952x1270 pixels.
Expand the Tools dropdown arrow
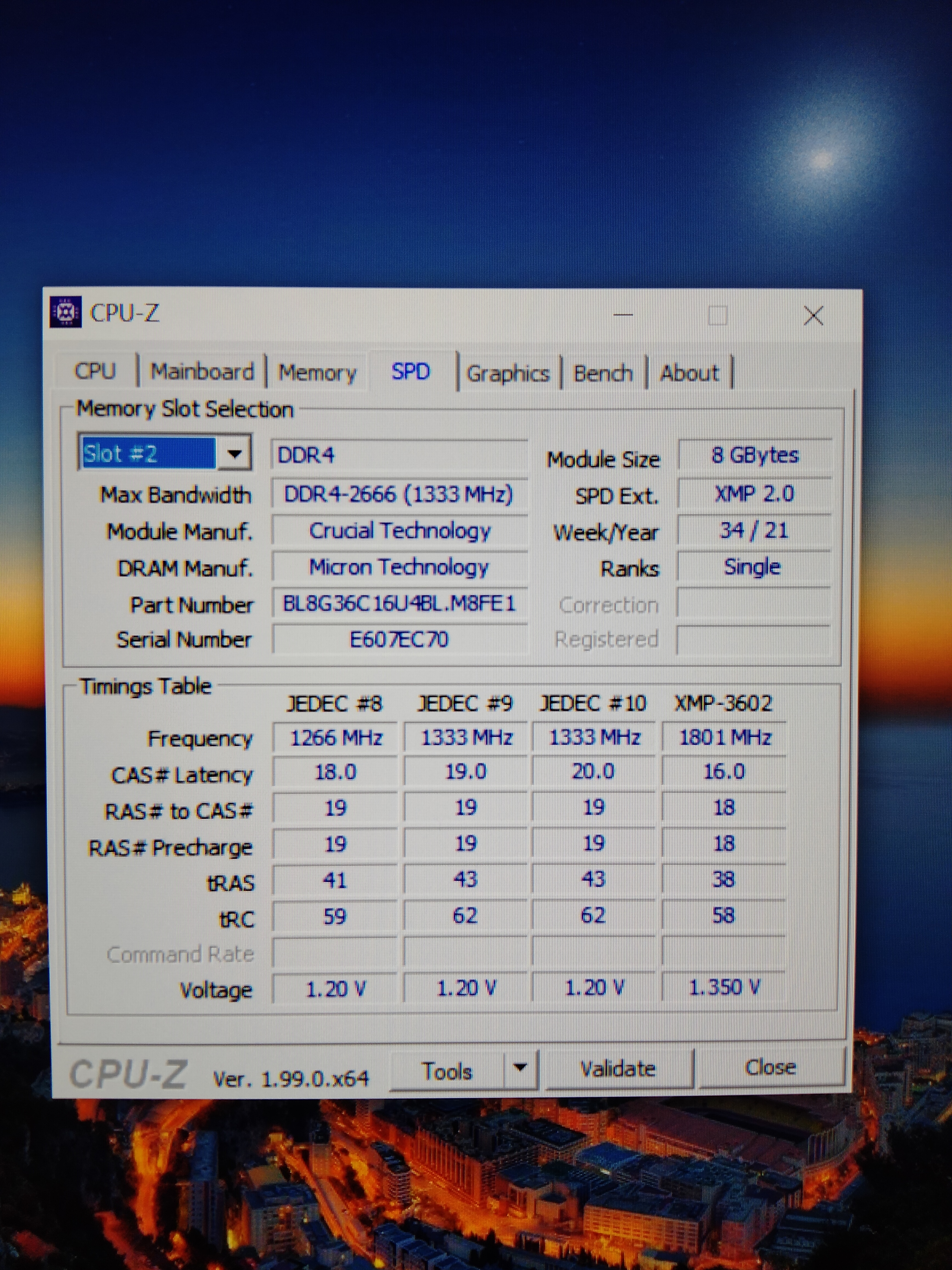tap(520, 1068)
